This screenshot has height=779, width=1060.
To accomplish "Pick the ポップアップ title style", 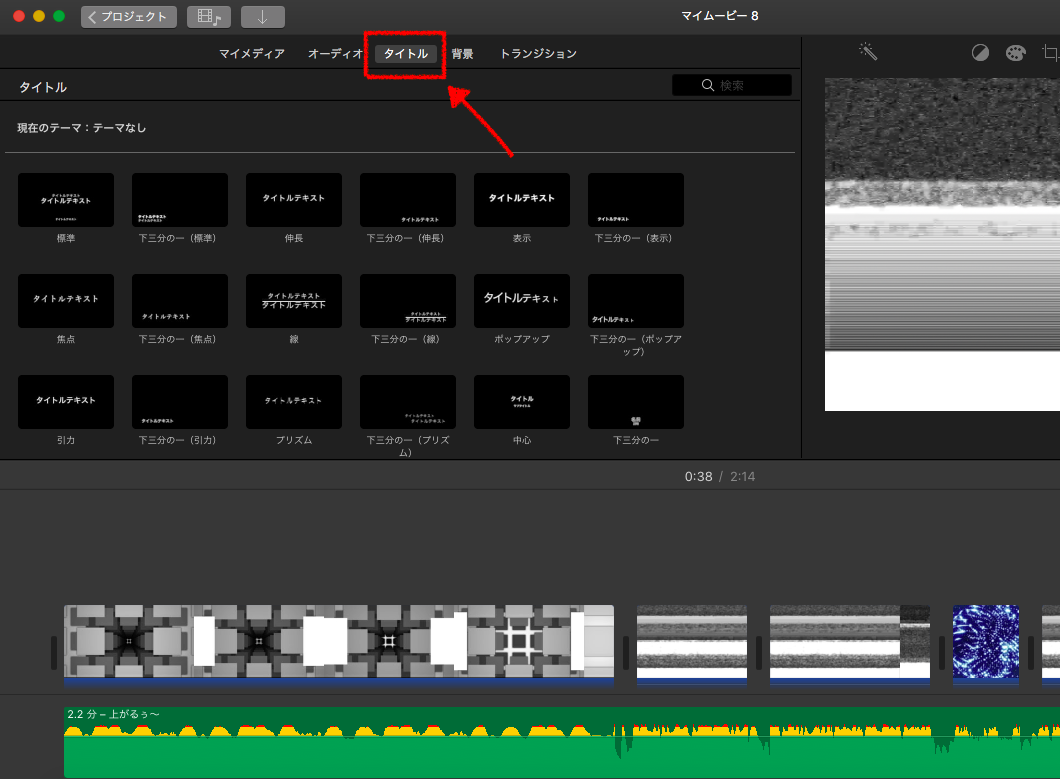I will click(522, 301).
